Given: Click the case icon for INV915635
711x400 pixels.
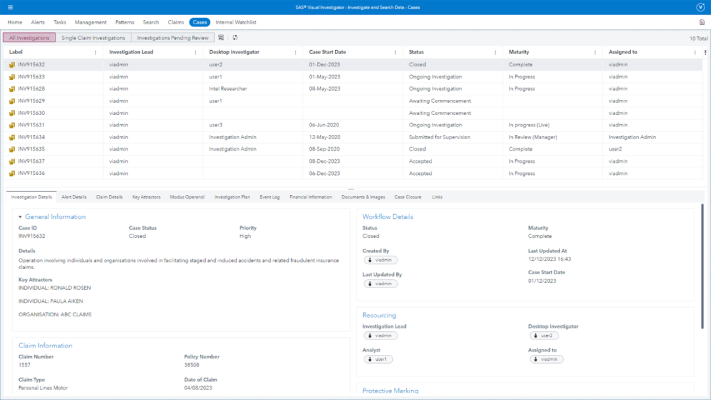Looking at the screenshot, I should pyautogui.click(x=12, y=149).
